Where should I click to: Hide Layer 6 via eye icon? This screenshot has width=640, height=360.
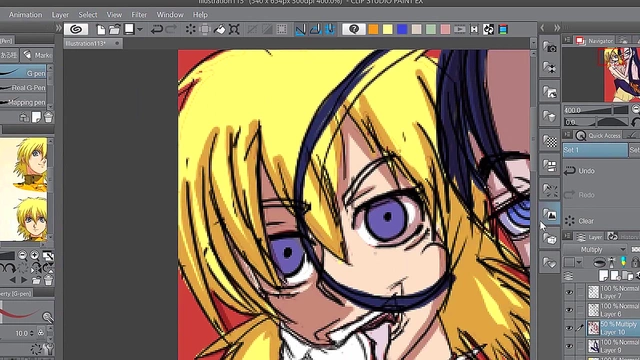coord(569,310)
